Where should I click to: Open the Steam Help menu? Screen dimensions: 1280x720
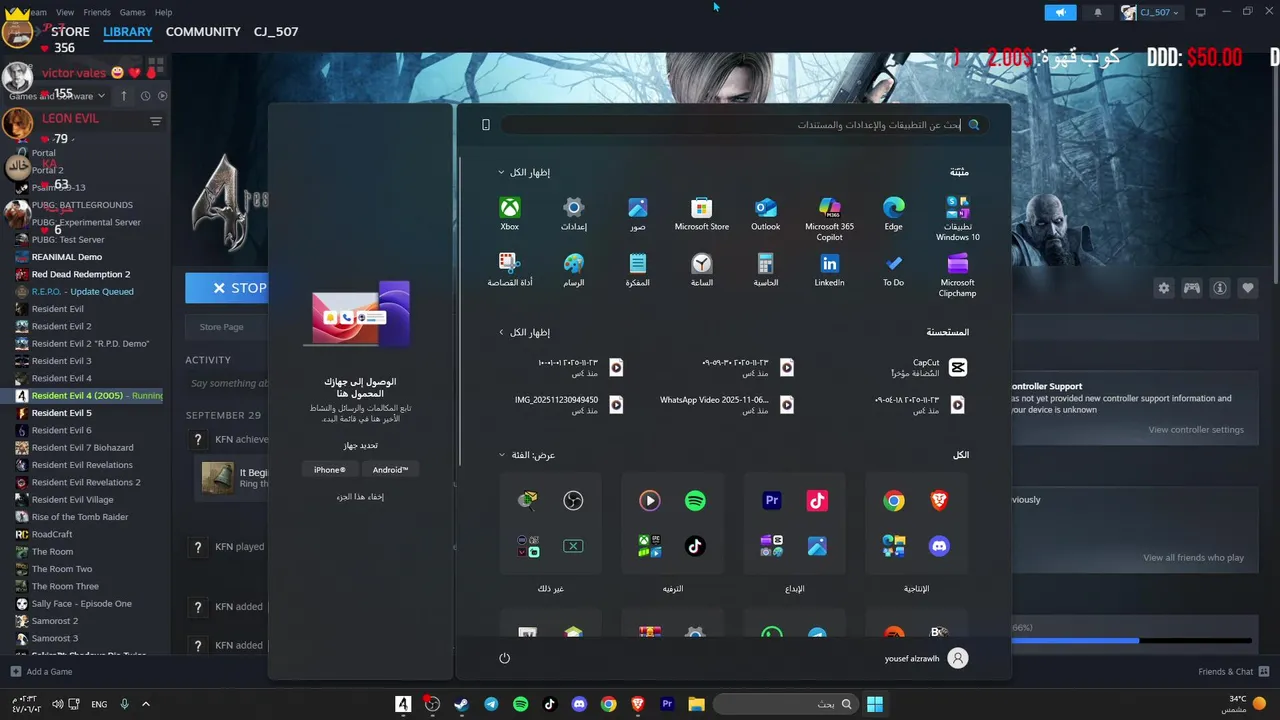click(x=163, y=12)
